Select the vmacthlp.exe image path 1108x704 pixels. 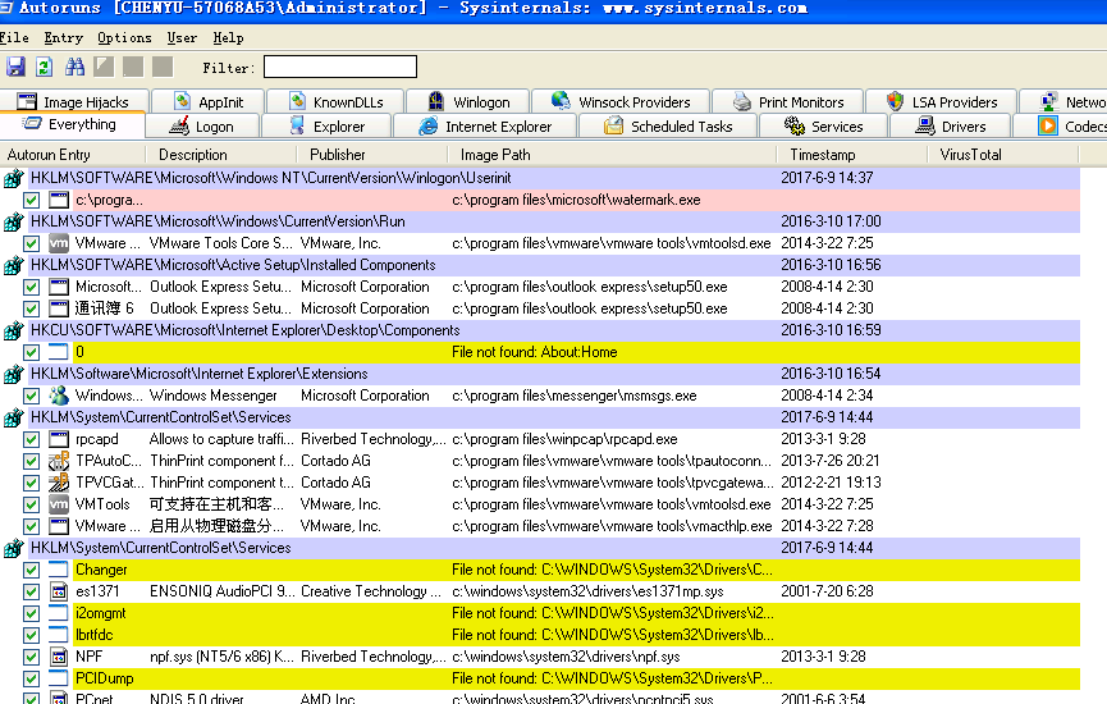[612, 527]
